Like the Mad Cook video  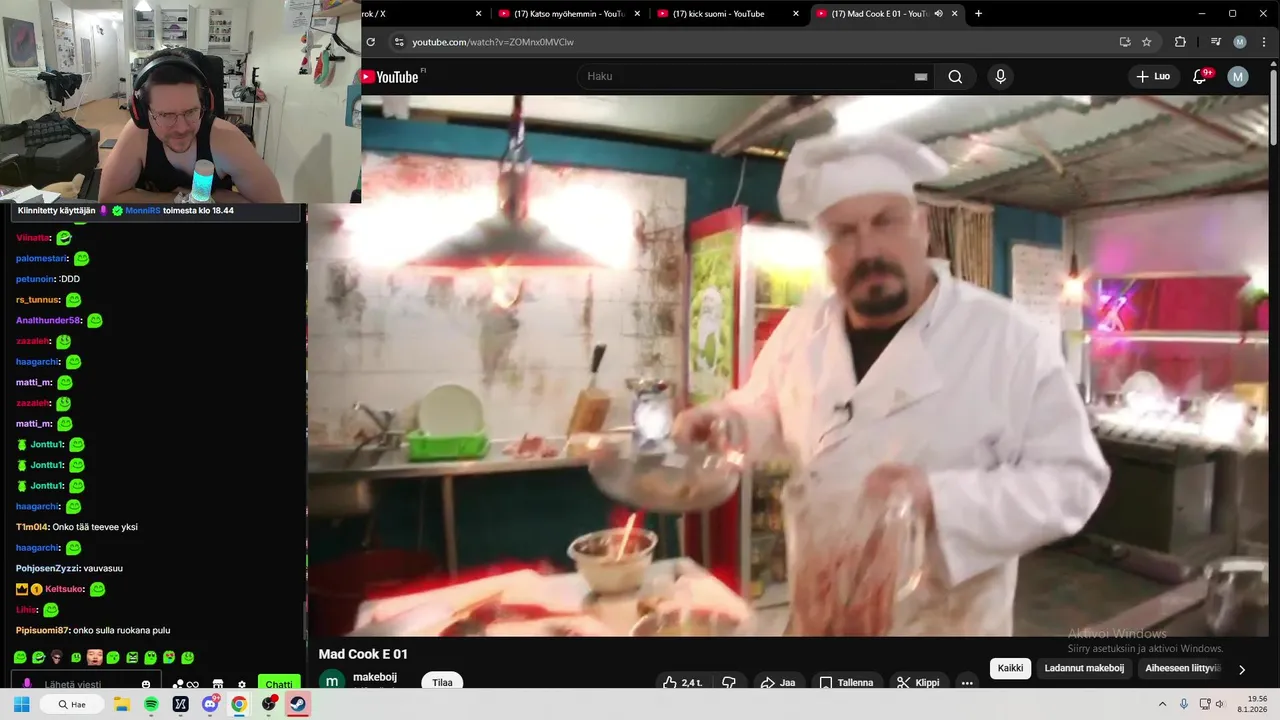click(682, 683)
